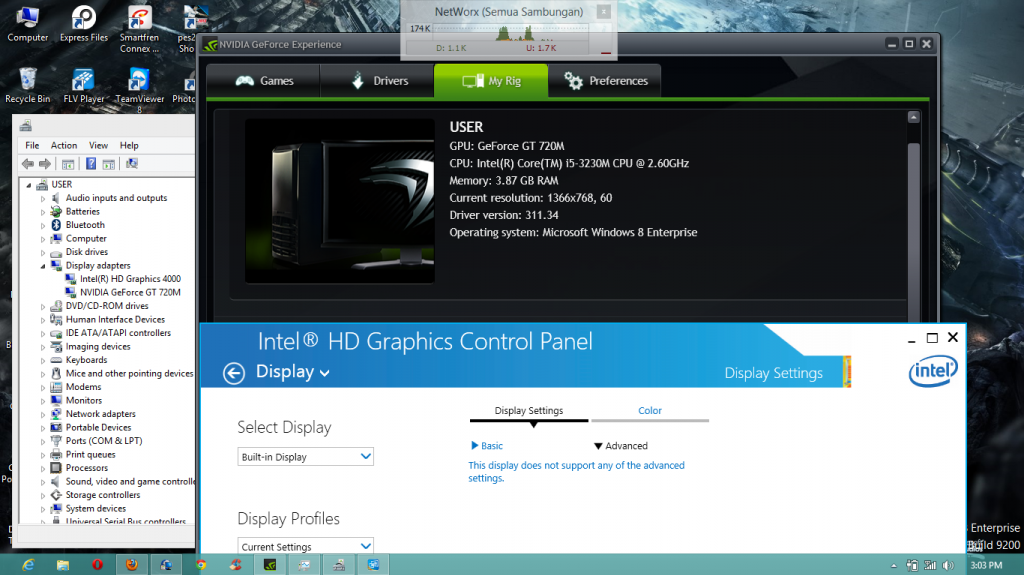This screenshot has height=575, width=1024.
Task: Select Intel(R) HD Graphics 4000 device
Action: click(130, 278)
